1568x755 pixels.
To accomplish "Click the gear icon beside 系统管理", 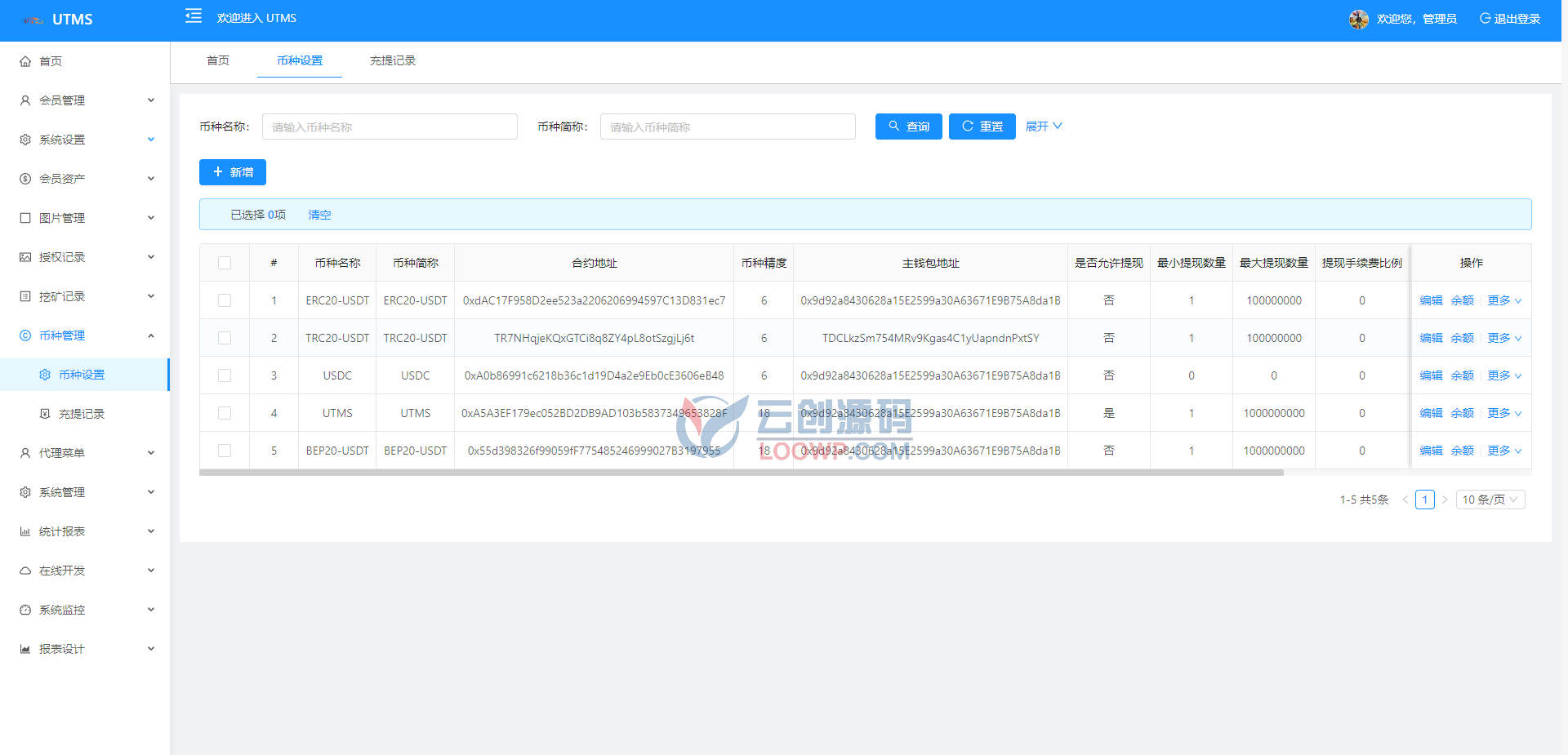I will (25, 492).
